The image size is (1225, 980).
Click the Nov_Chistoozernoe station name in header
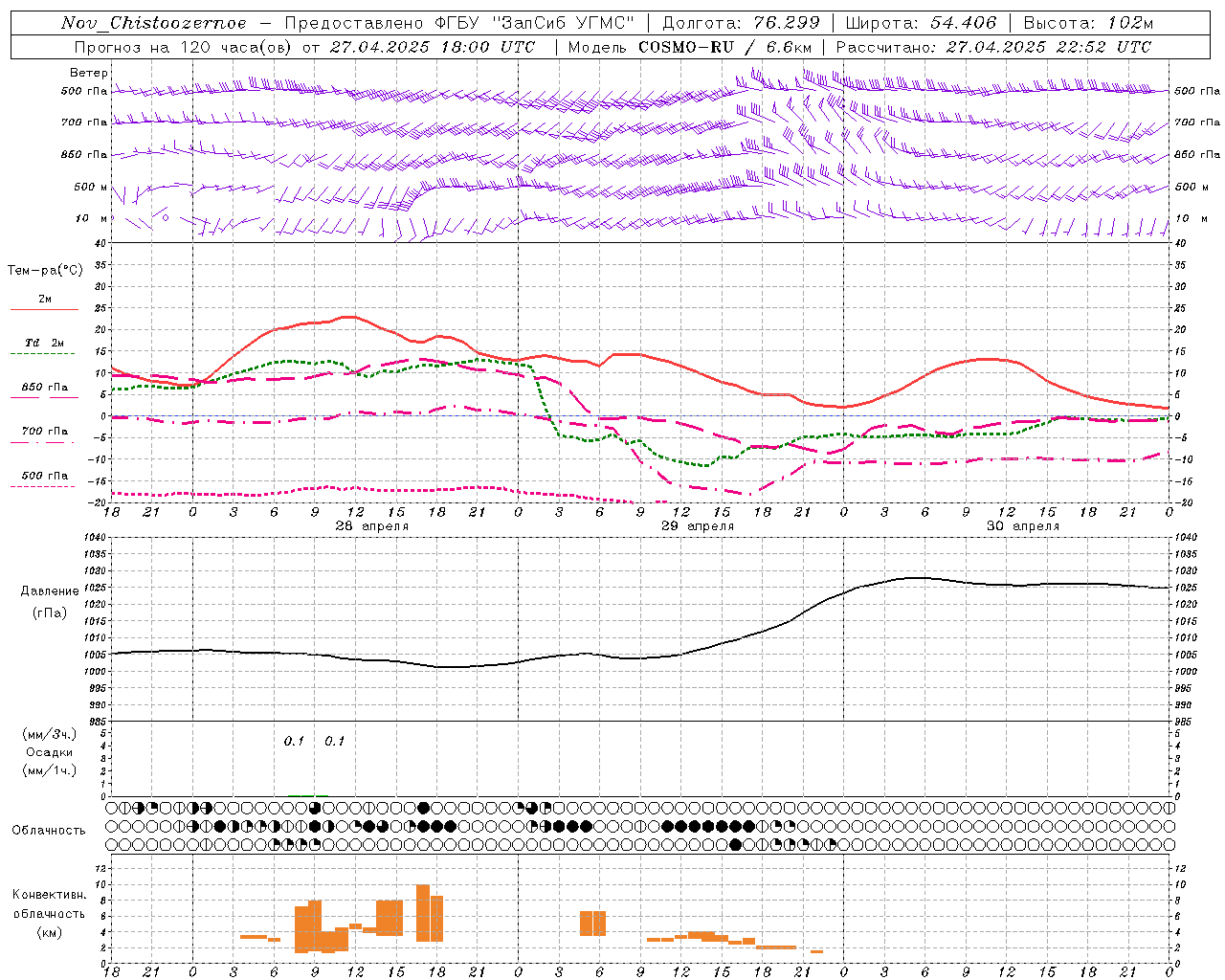click(153, 23)
